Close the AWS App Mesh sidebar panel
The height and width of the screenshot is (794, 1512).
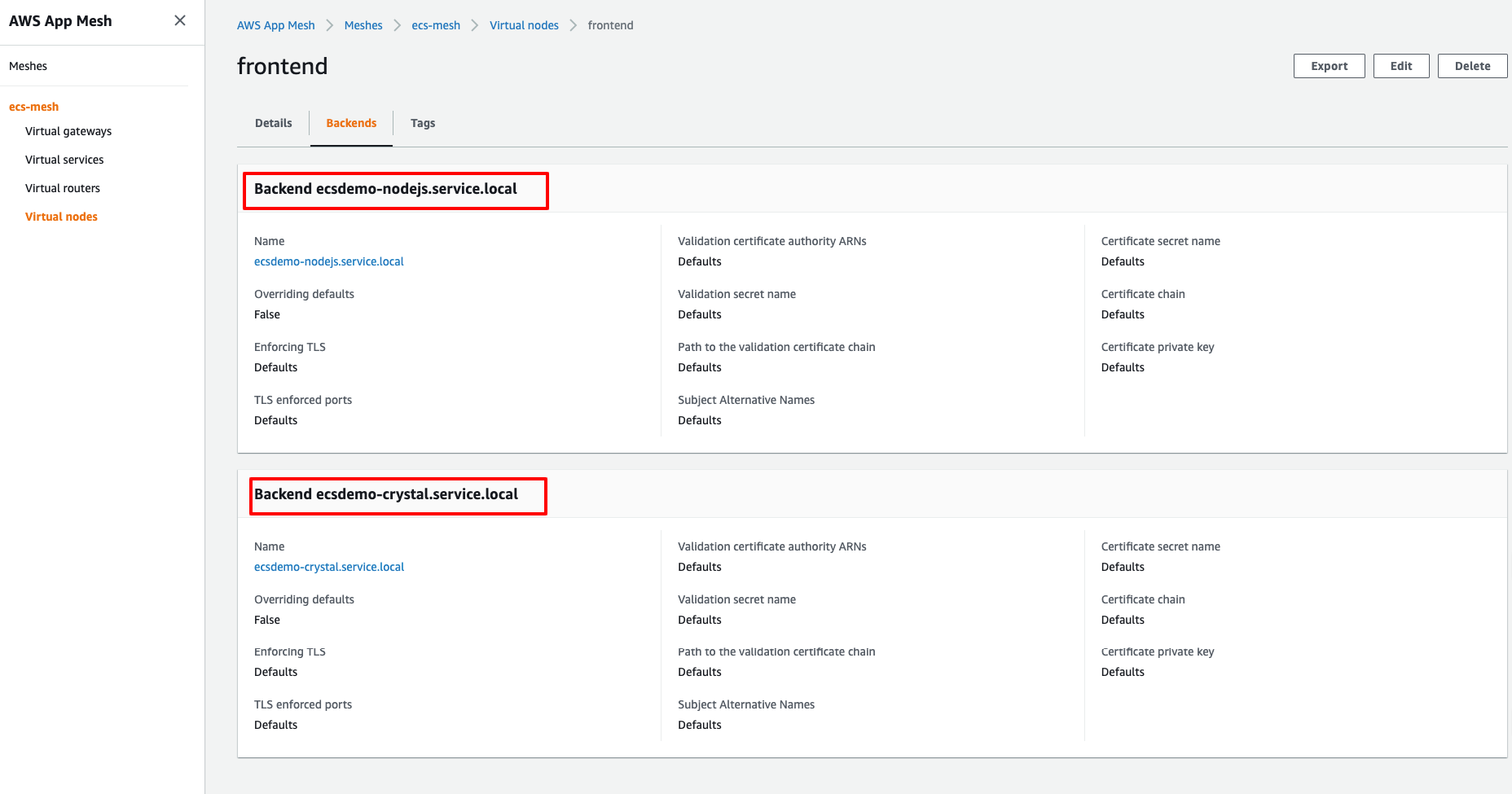[x=179, y=20]
